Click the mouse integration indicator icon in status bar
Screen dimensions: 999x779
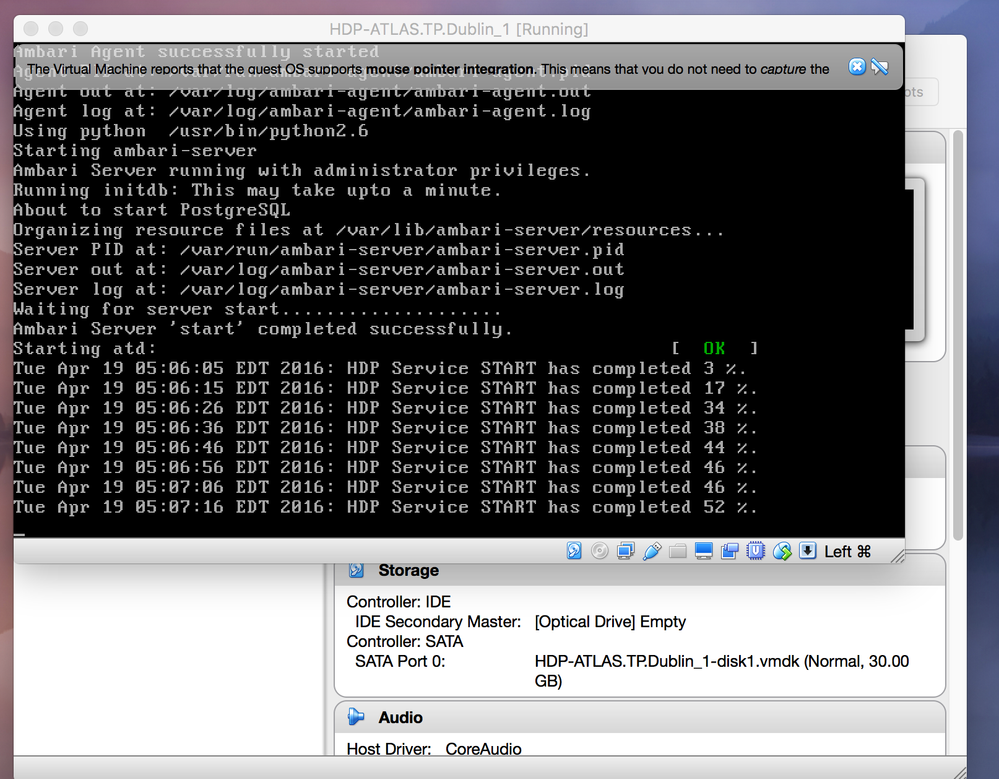coord(782,551)
